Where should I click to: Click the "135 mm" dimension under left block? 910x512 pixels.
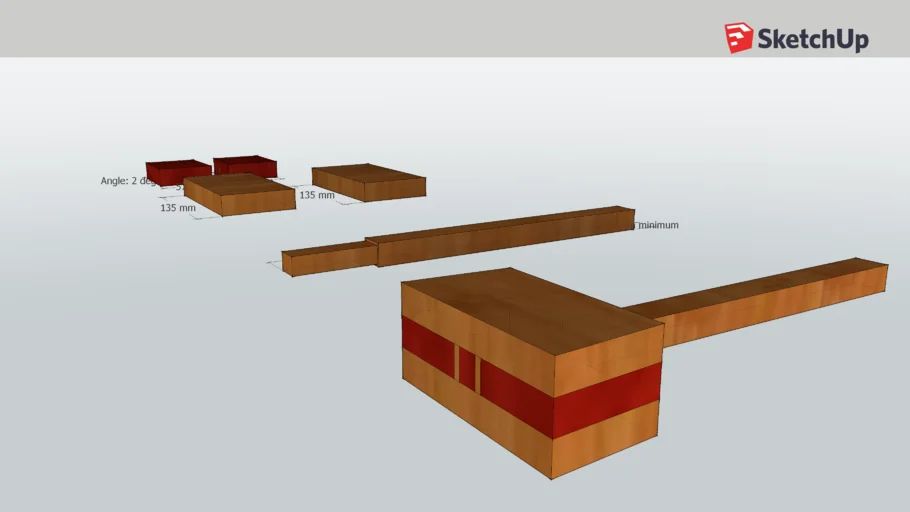coord(178,208)
